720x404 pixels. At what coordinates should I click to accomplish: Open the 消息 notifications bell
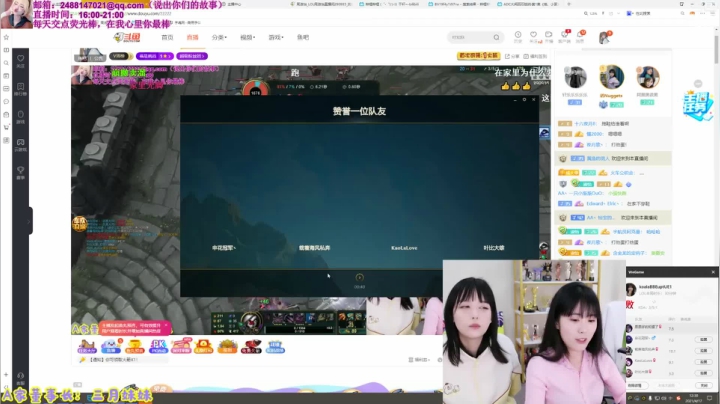pos(580,36)
